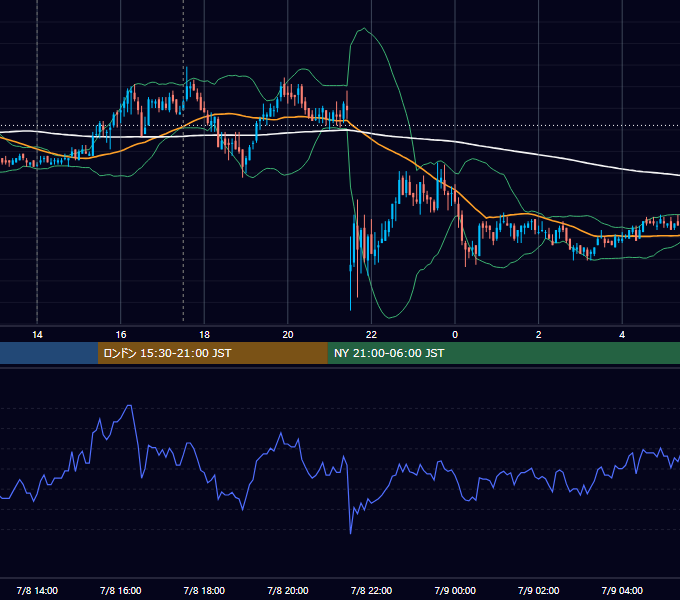Click the oscillator's lowest trough after 21:00
This screenshot has height=600, width=680.
point(350,532)
